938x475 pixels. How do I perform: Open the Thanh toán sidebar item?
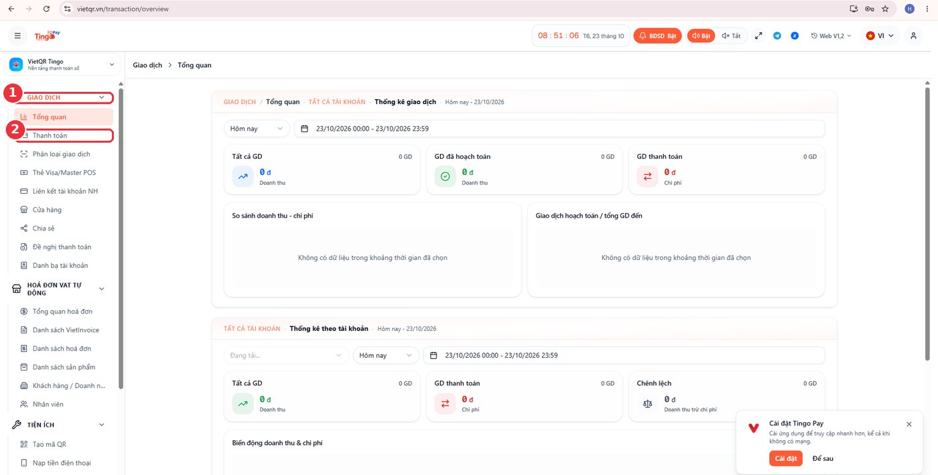point(64,136)
